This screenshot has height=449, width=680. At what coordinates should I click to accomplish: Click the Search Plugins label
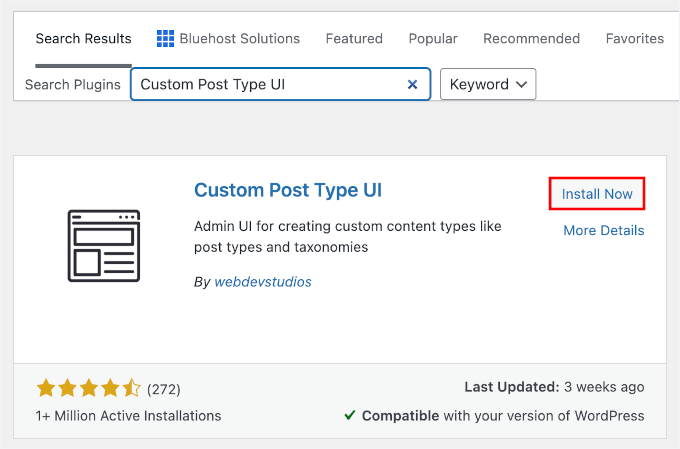click(x=72, y=85)
